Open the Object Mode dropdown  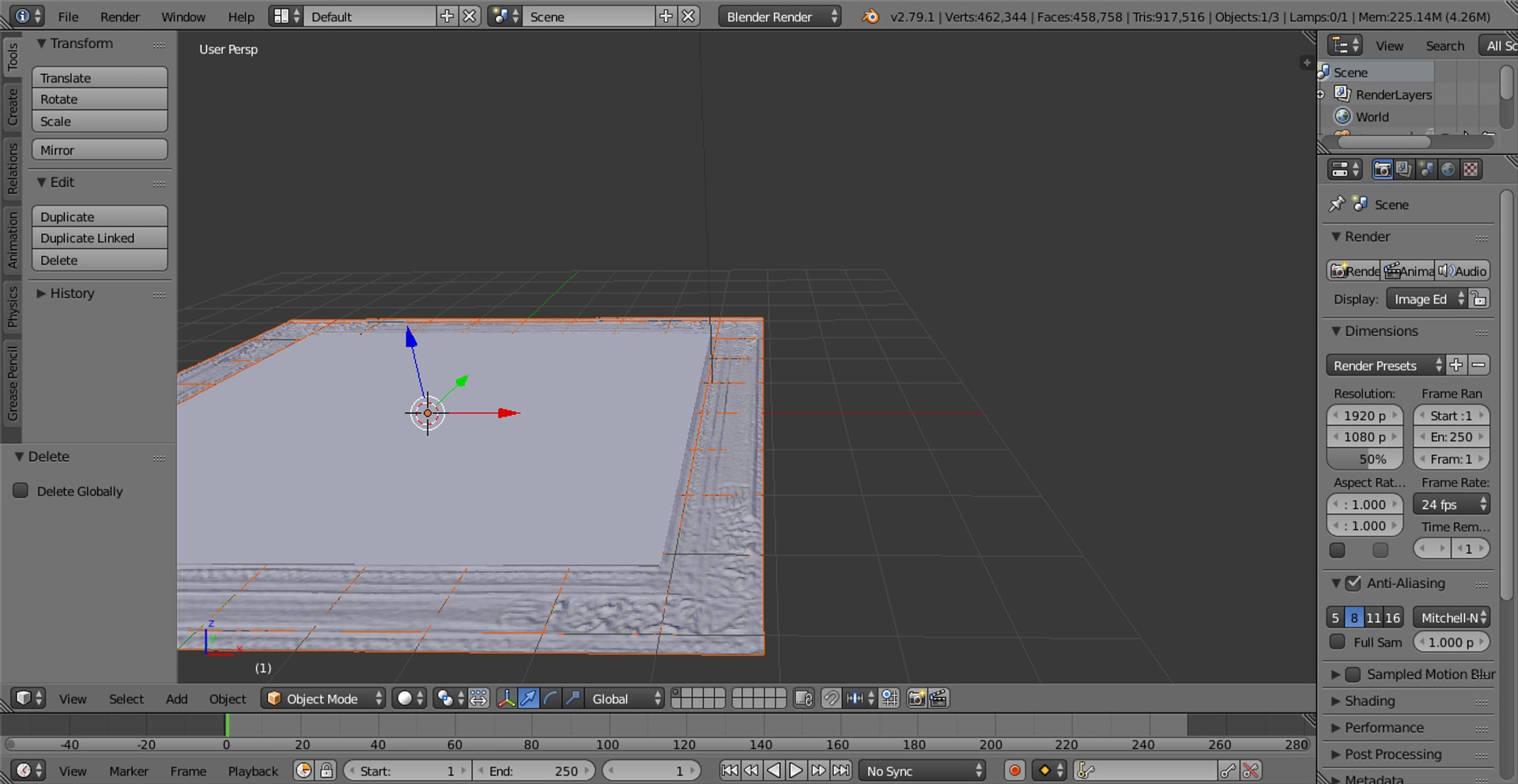(323, 699)
